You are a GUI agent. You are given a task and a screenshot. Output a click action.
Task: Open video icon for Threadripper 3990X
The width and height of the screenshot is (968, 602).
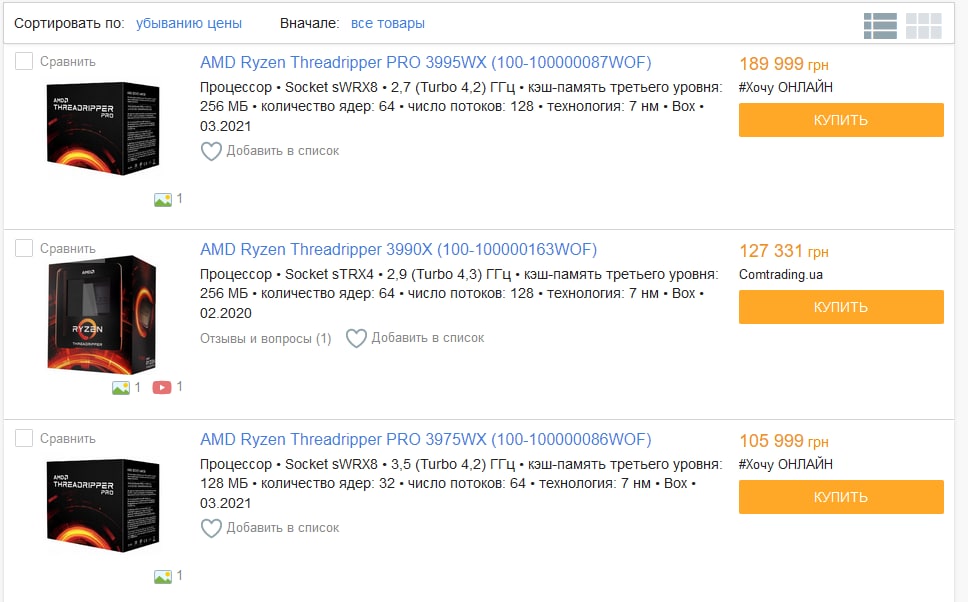point(162,387)
